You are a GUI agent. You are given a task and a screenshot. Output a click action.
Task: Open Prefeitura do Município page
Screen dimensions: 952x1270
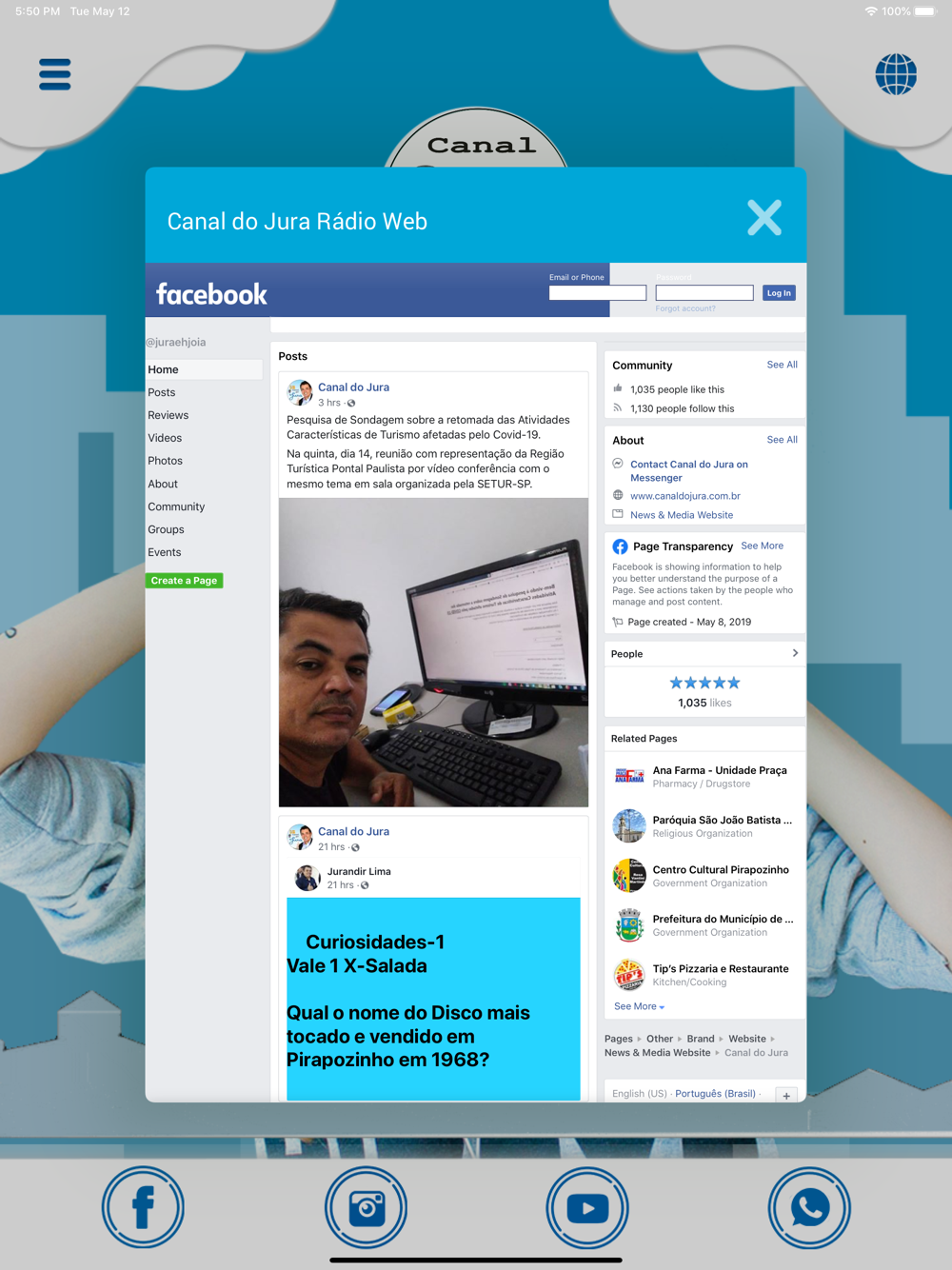click(724, 919)
